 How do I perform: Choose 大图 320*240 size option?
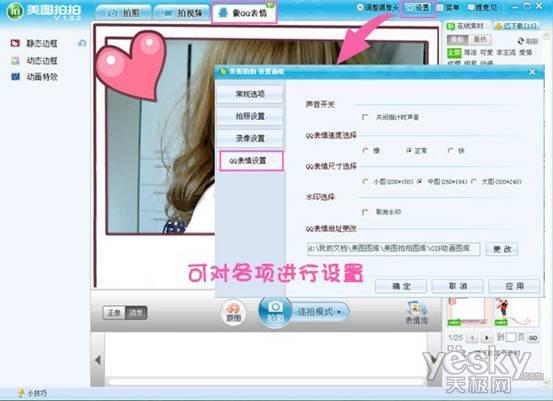(474, 181)
